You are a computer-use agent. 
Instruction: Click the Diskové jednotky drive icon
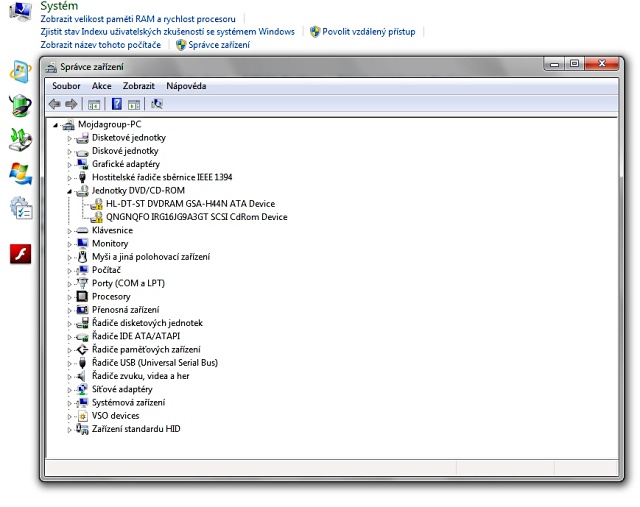82,151
